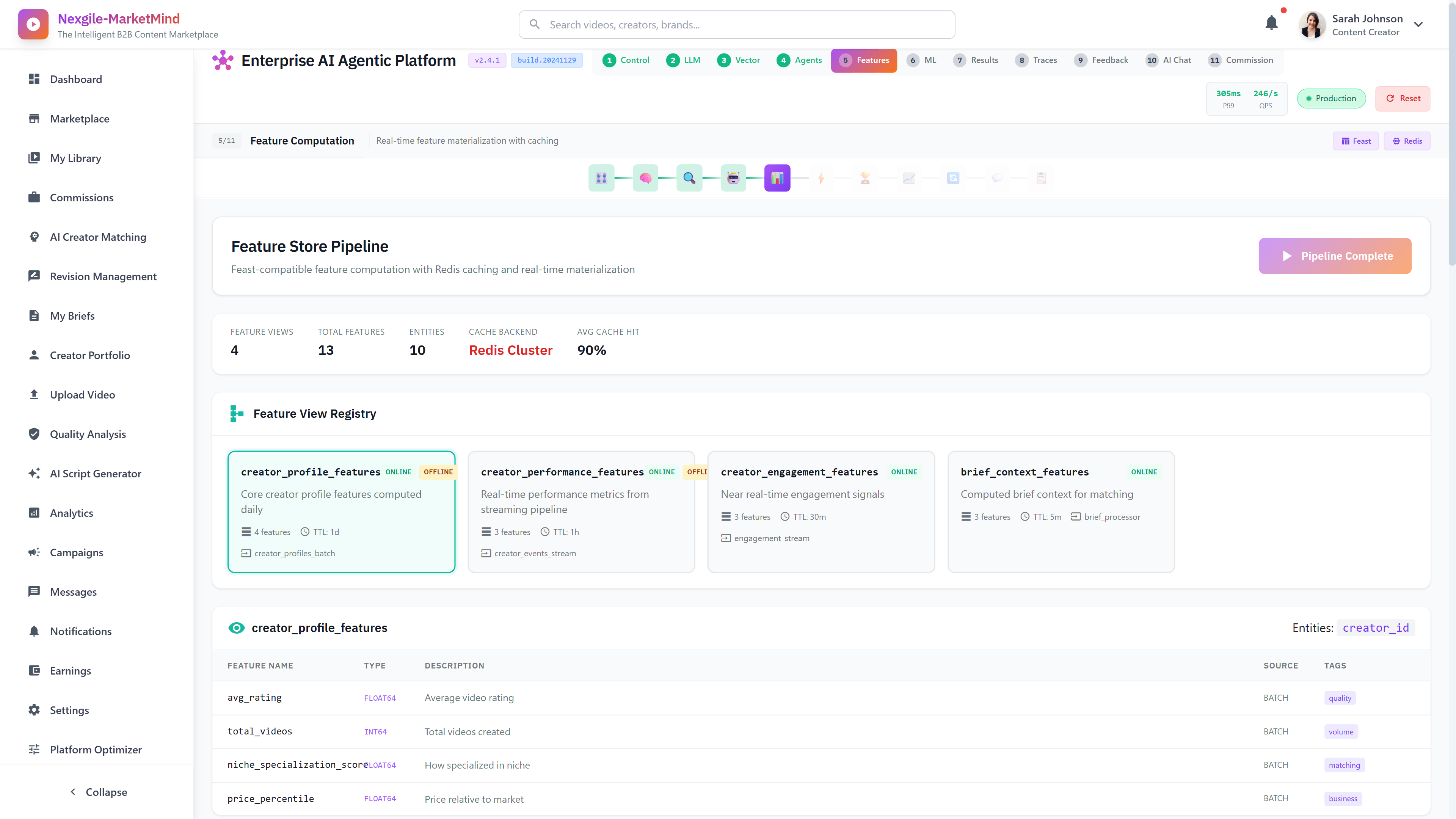This screenshot has width=1456, height=819.
Task: Click the robot icon for the Agents stage
Action: pos(733,177)
